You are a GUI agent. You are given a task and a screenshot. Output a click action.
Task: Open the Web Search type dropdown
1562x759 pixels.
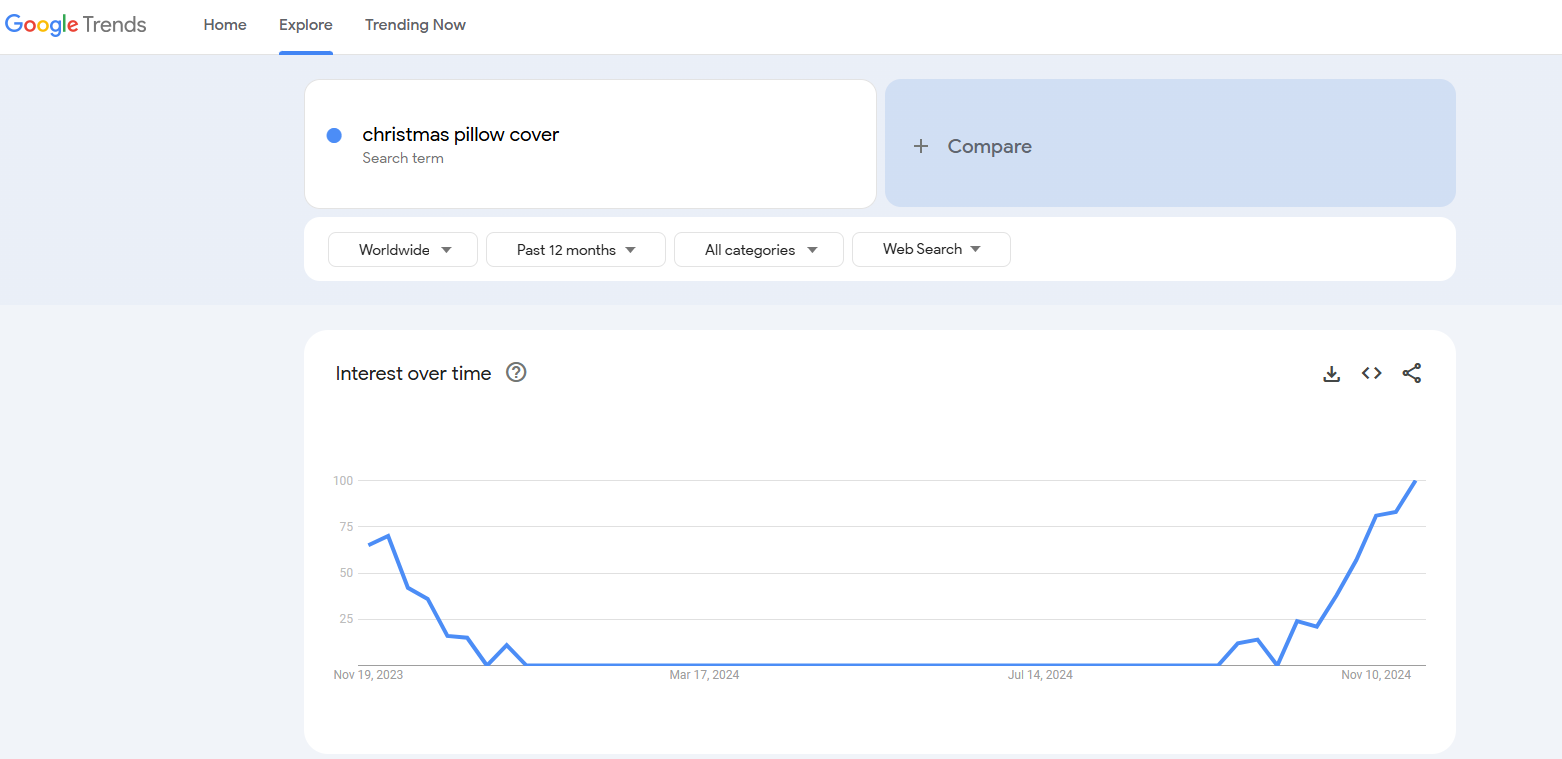931,250
